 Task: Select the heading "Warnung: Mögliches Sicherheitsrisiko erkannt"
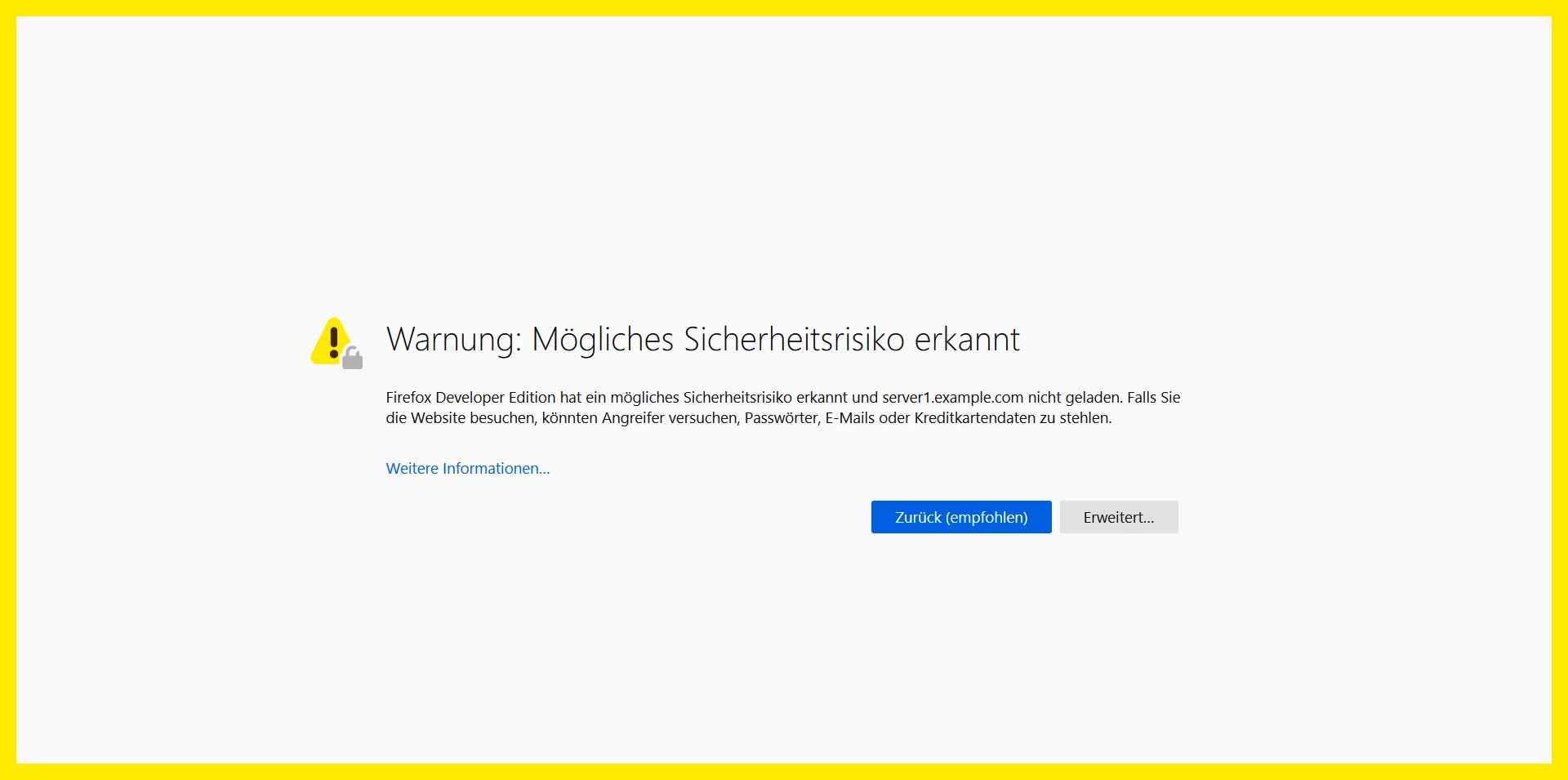703,339
